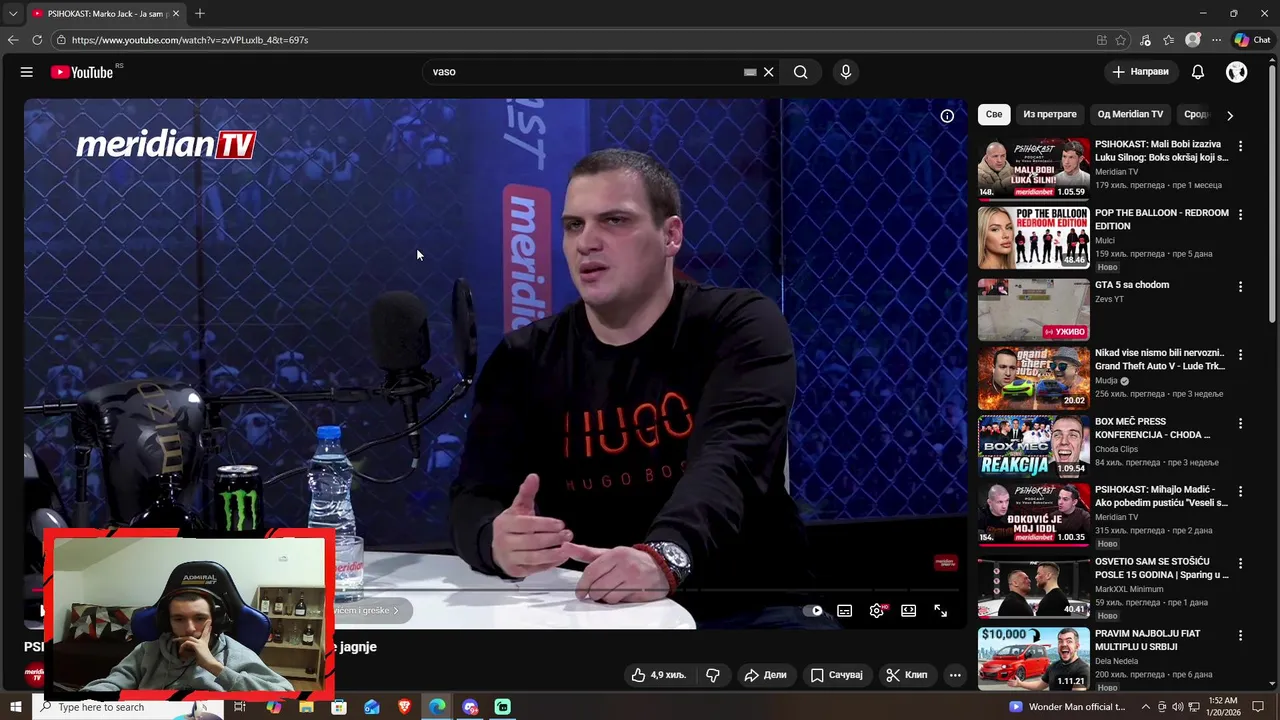Start voice search with microphone
1280x720 pixels.
click(846, 72)
